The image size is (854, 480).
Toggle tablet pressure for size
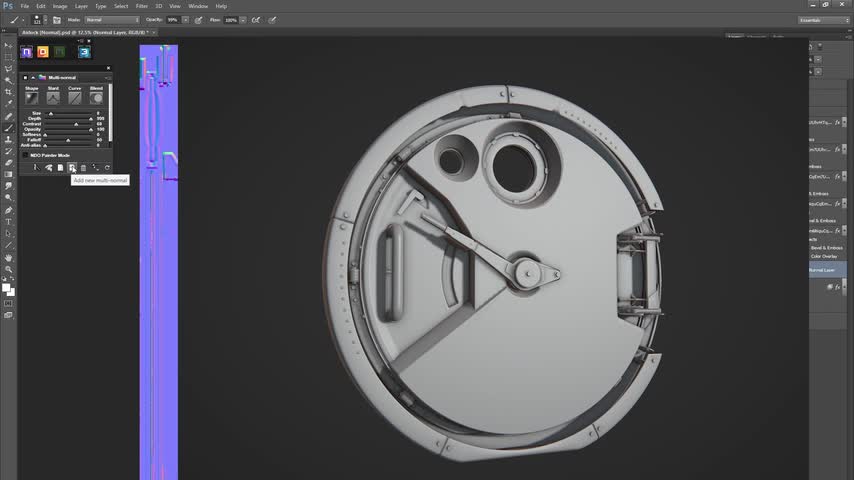click(x=272, y=20)
